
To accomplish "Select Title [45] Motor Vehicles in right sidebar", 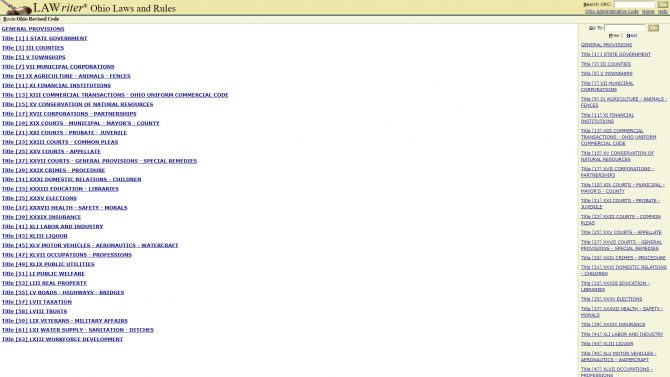I will (x=618, y=356).
